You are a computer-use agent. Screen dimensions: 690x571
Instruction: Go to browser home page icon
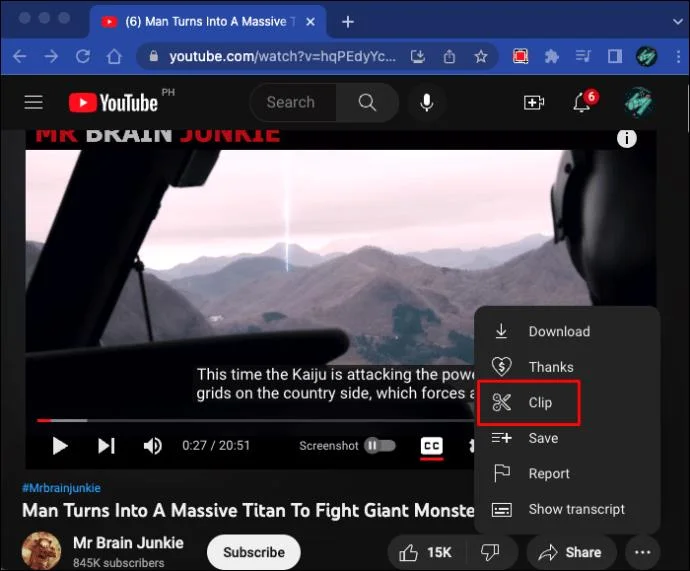pyautogui.click(x=114, y=56)
